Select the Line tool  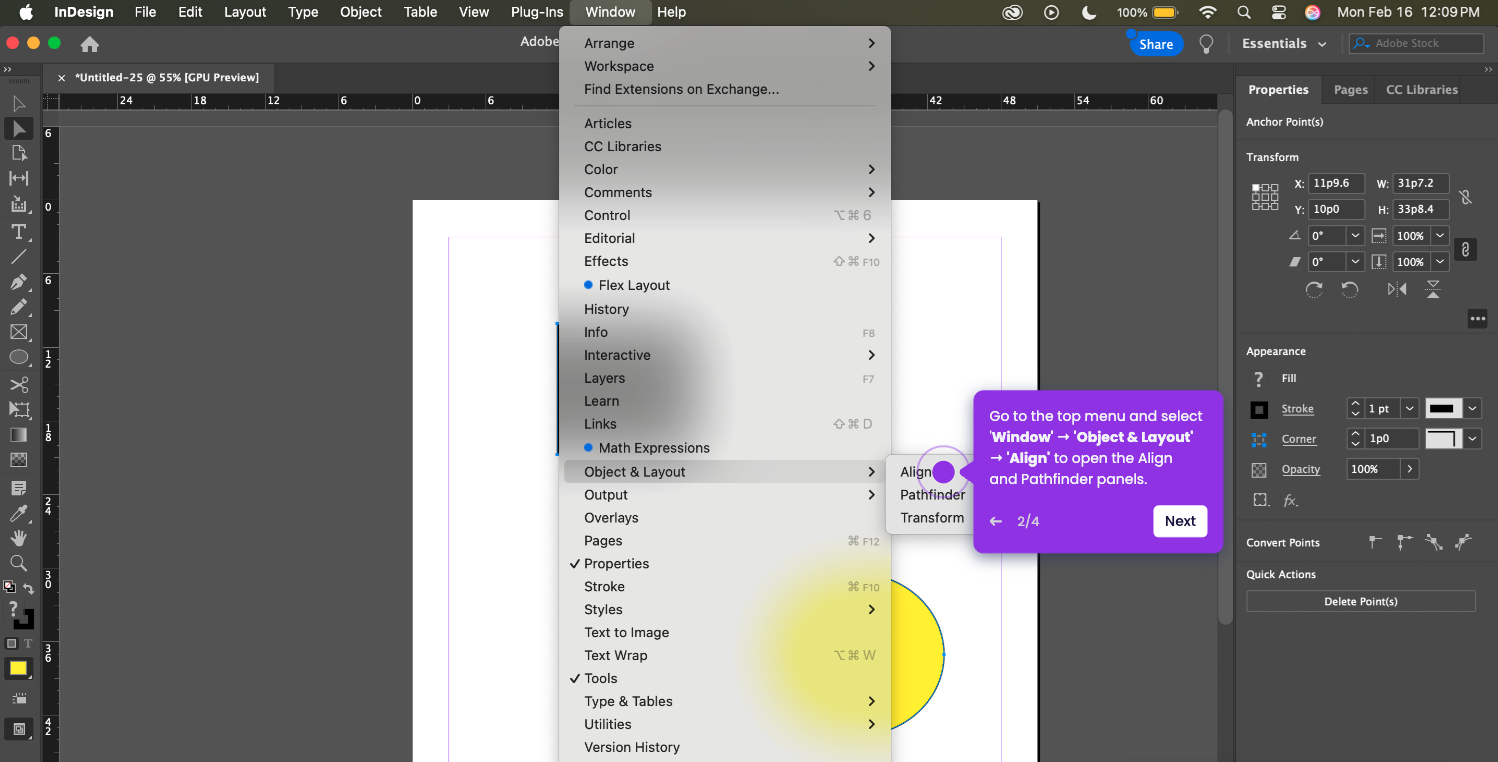18,257
